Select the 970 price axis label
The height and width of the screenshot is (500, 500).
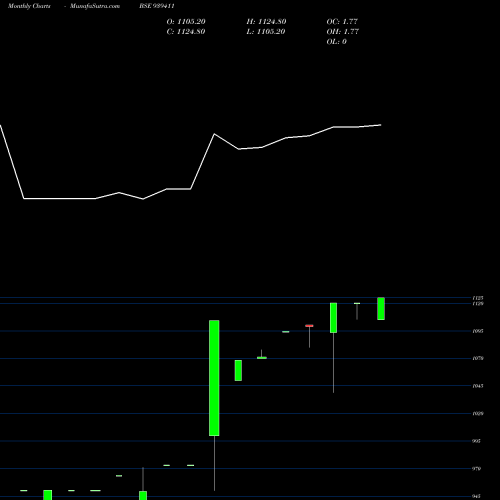pyautogui.click(x=477, y=469)
